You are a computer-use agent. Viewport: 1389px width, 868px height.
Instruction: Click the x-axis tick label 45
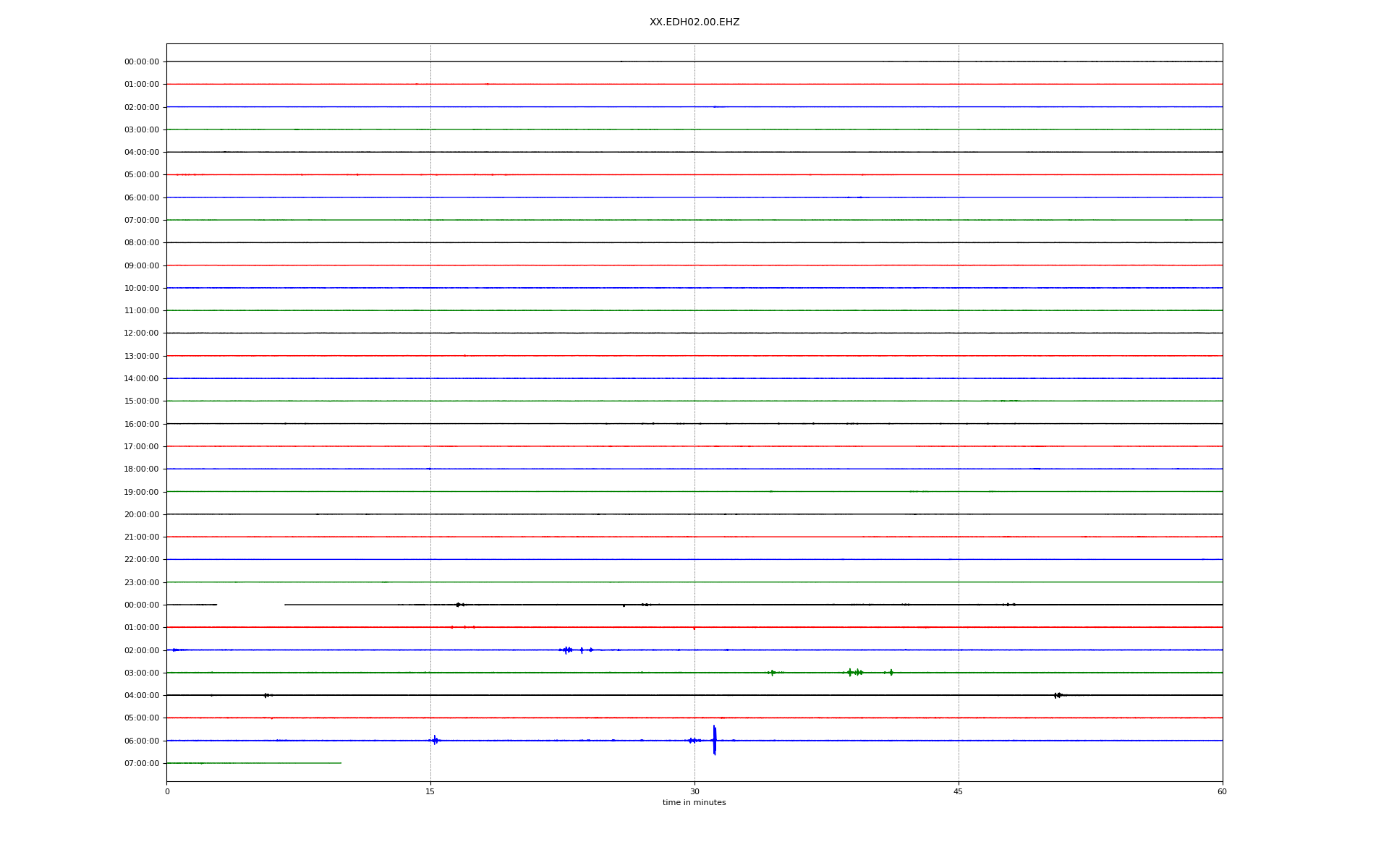pyautogui.click(x=959, y=791)
